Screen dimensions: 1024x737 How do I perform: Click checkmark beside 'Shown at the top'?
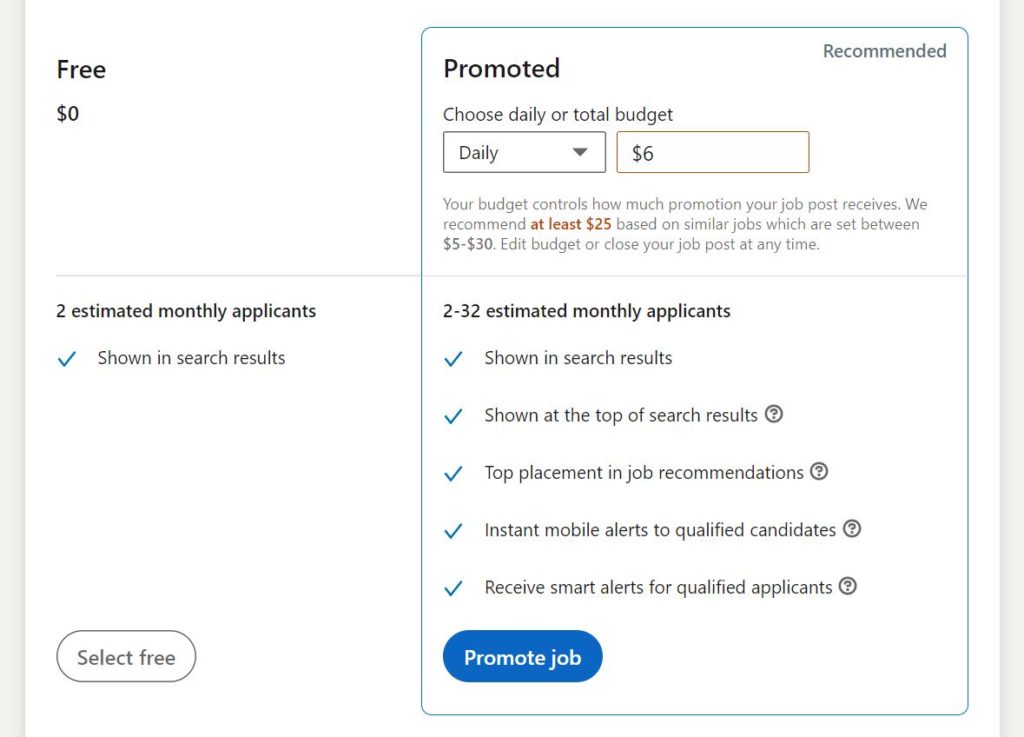[453, 416]
